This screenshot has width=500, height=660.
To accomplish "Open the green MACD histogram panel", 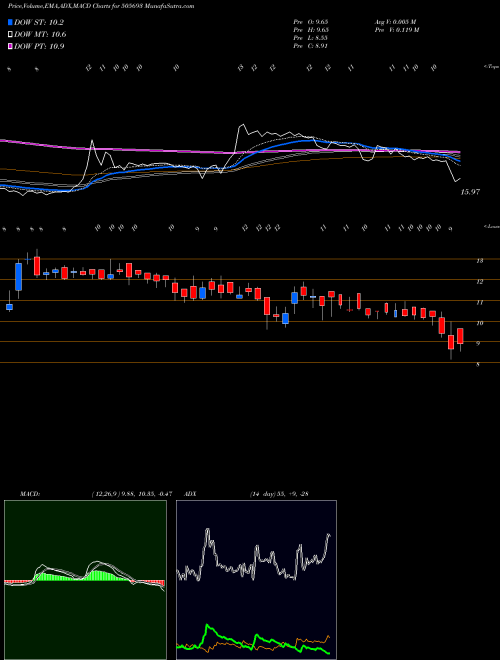I will [85, 580].
